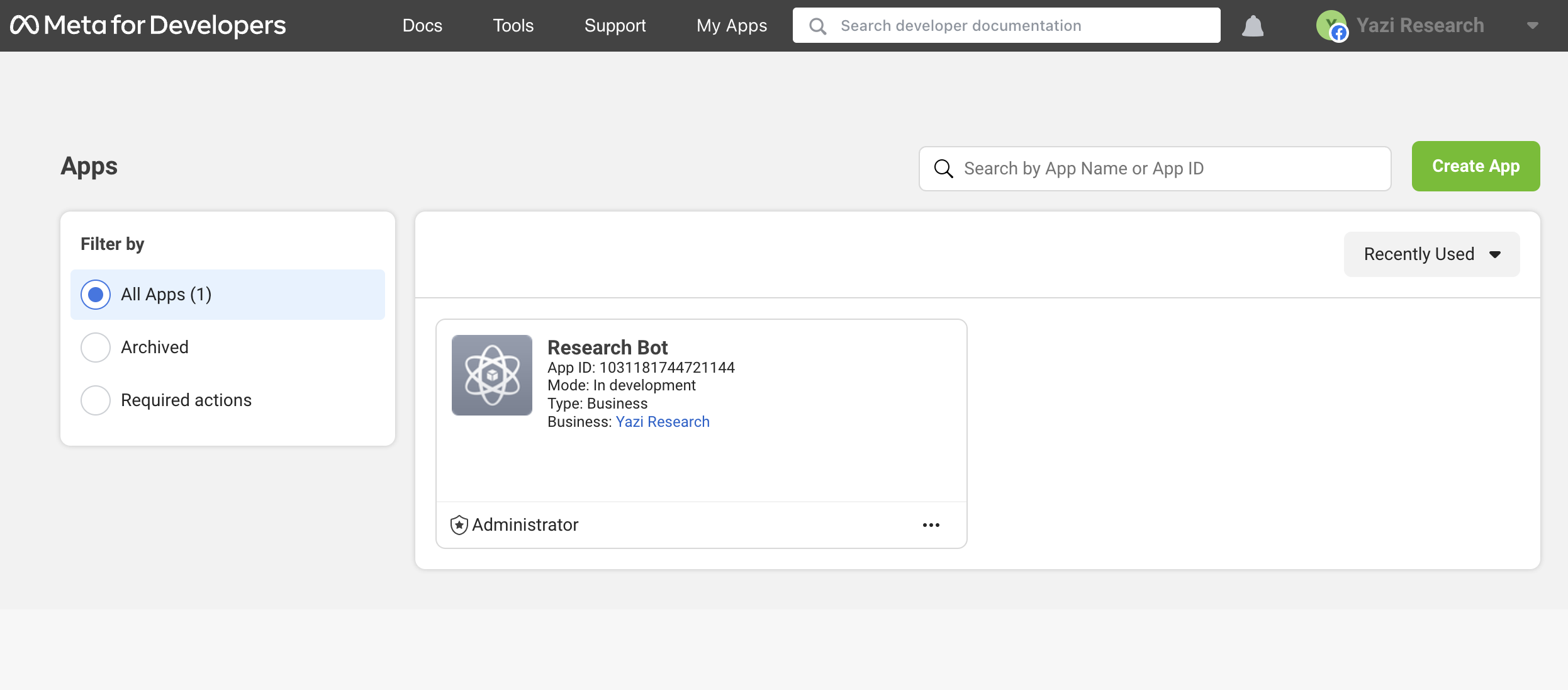Click the Administrator shield badge icon
The image size is (1568, 690).
[459, 524]
